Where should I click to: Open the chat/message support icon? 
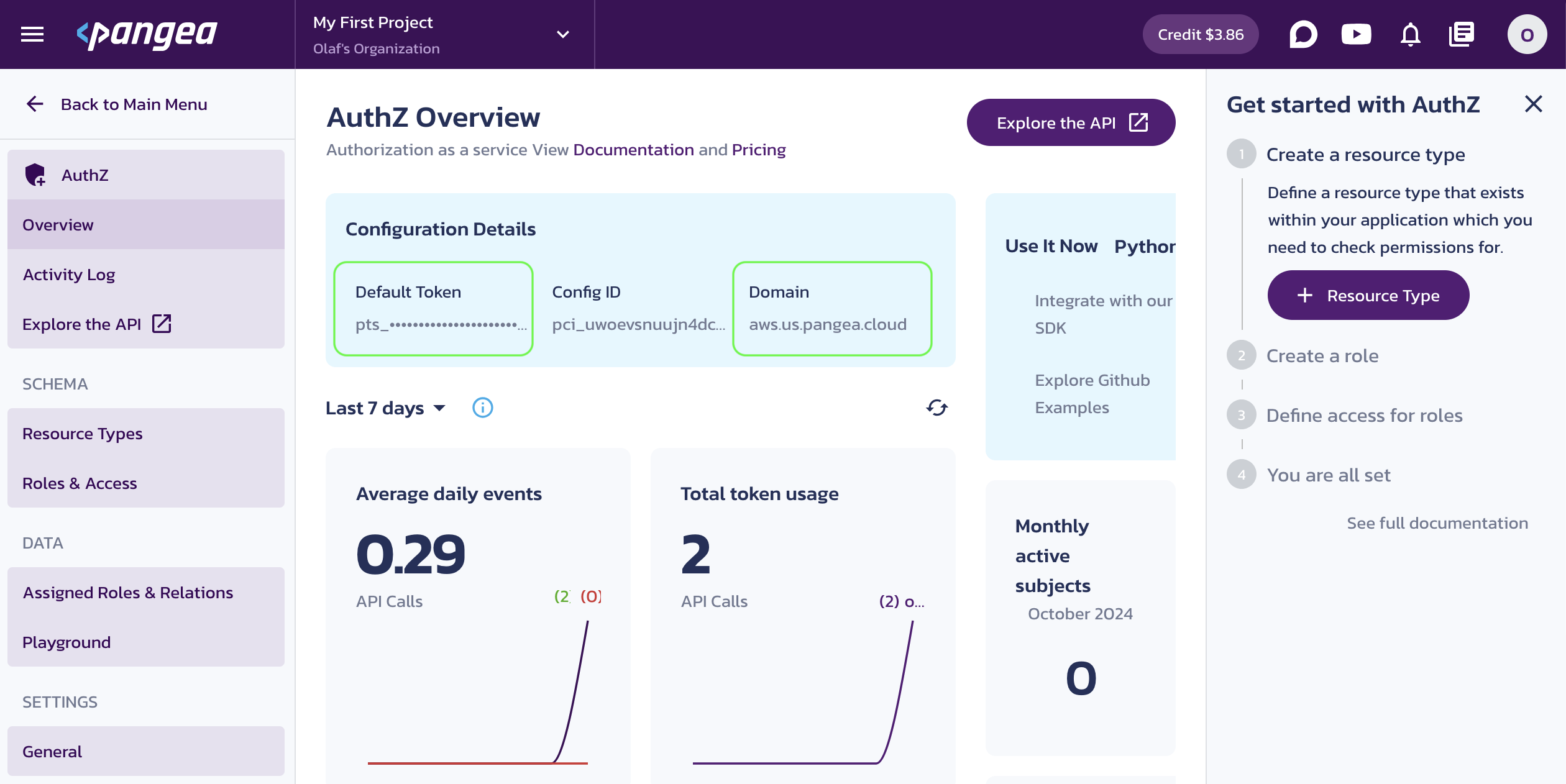[x=1303, y=35]
